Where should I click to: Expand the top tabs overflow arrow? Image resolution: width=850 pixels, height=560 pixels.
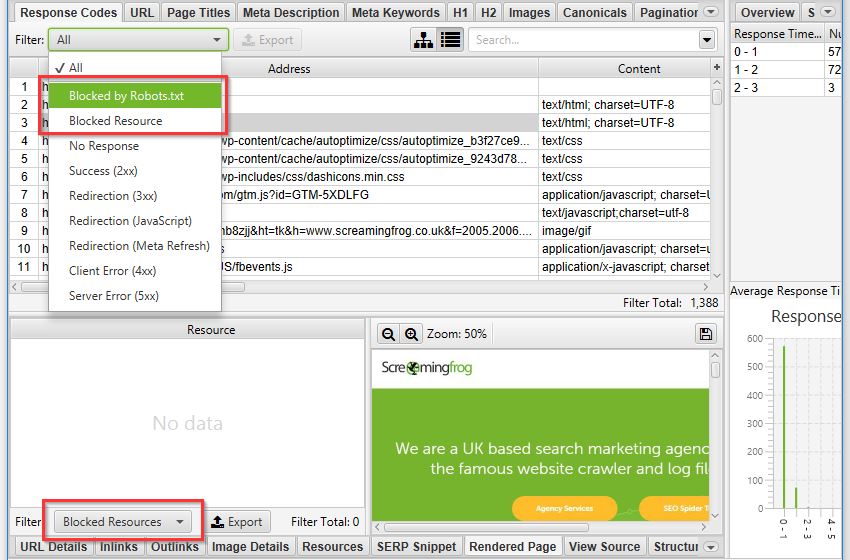click(711, 13)
